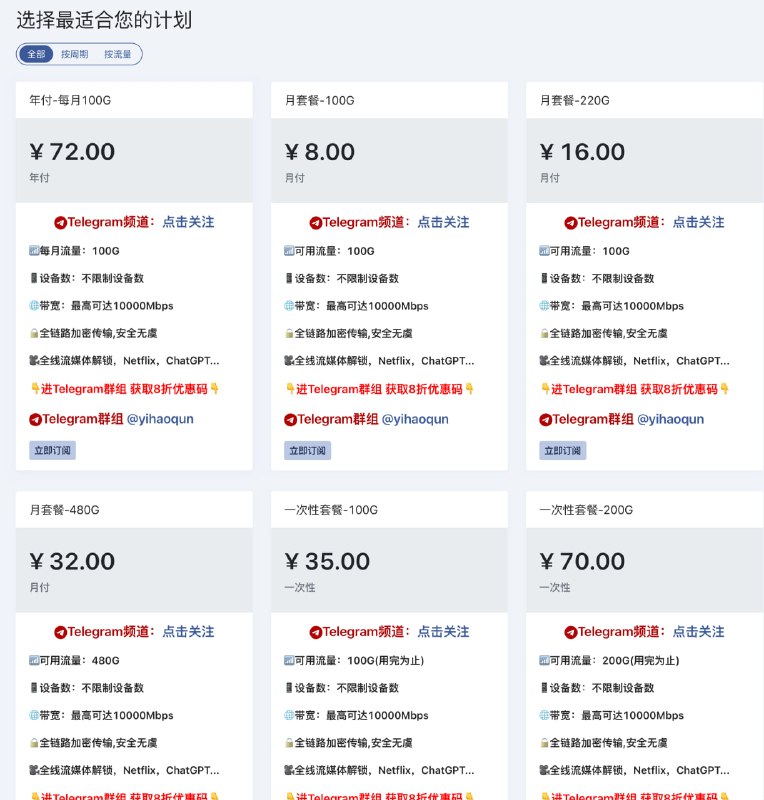Click 立即订阅 on the 月套餐-100G plan
The width and height of the screenshot is (764, 800).
tap(309, 450)
